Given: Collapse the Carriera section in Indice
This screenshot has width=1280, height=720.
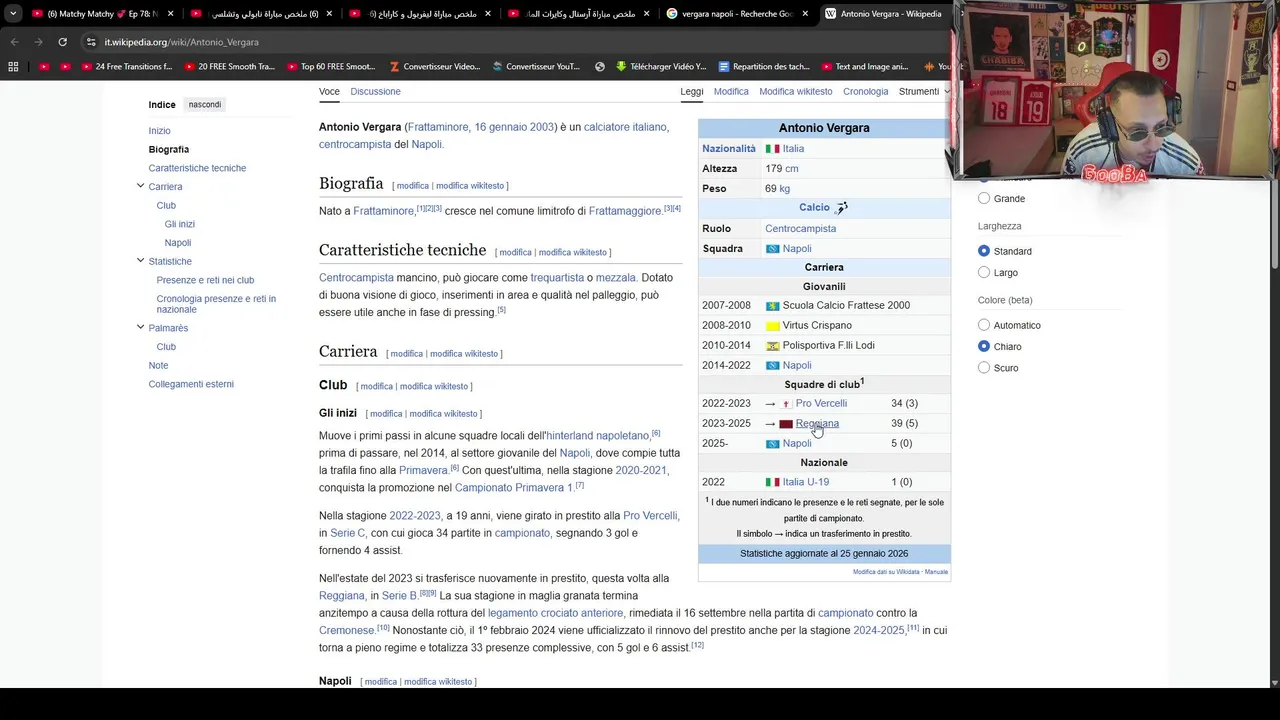Looking at the screenshot, I should tap(140, 186).
